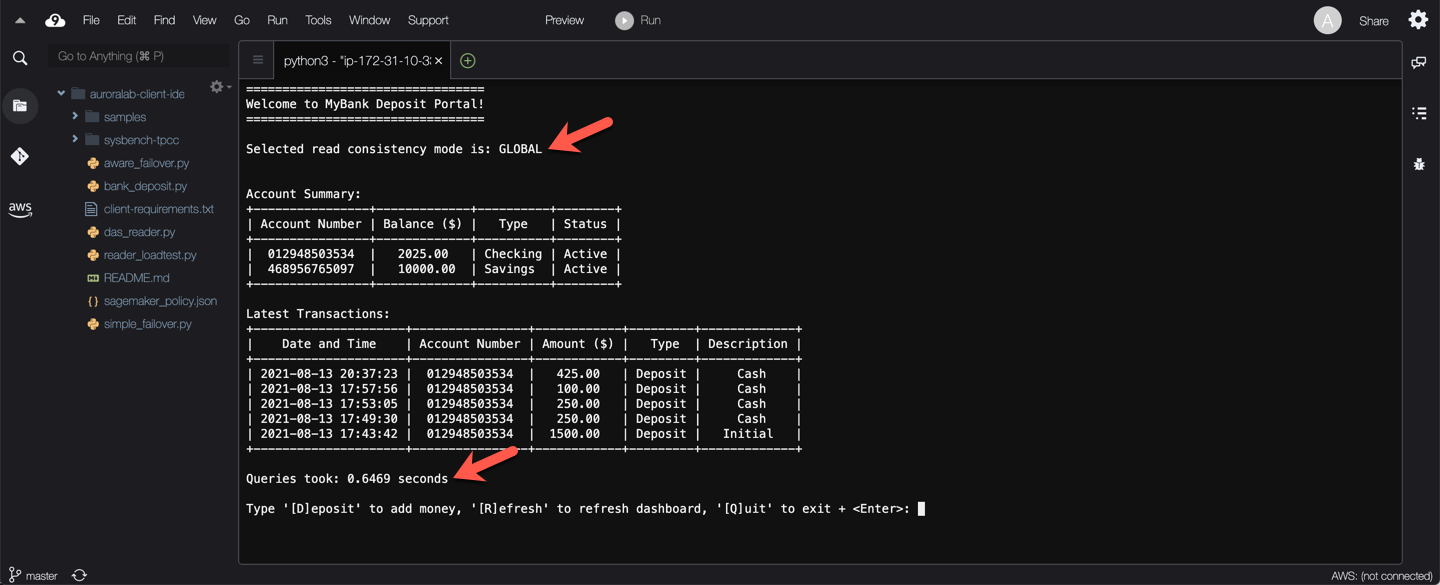This screenshot has height=585, width=1440.
Task: Open Preferences with the gear icon
Action: coord(1418,20)
